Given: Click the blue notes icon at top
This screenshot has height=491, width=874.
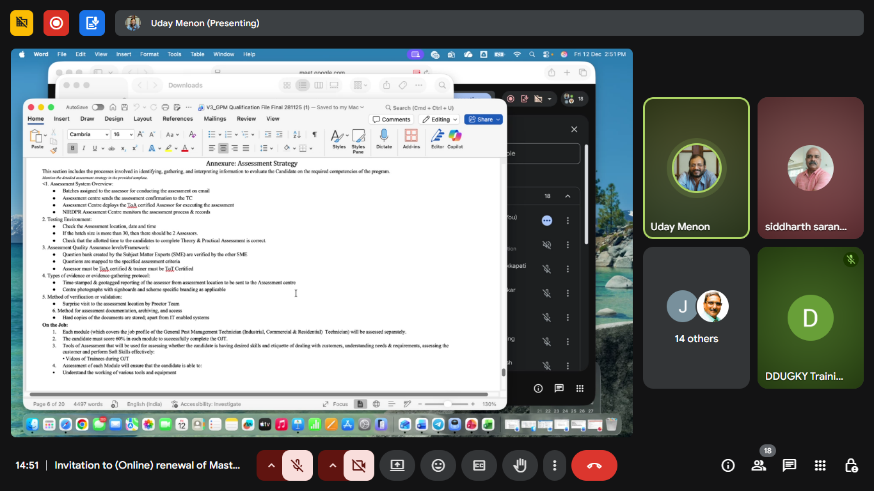Looking at the screenshot, I should pyautogui.click(x=92, y=22).
